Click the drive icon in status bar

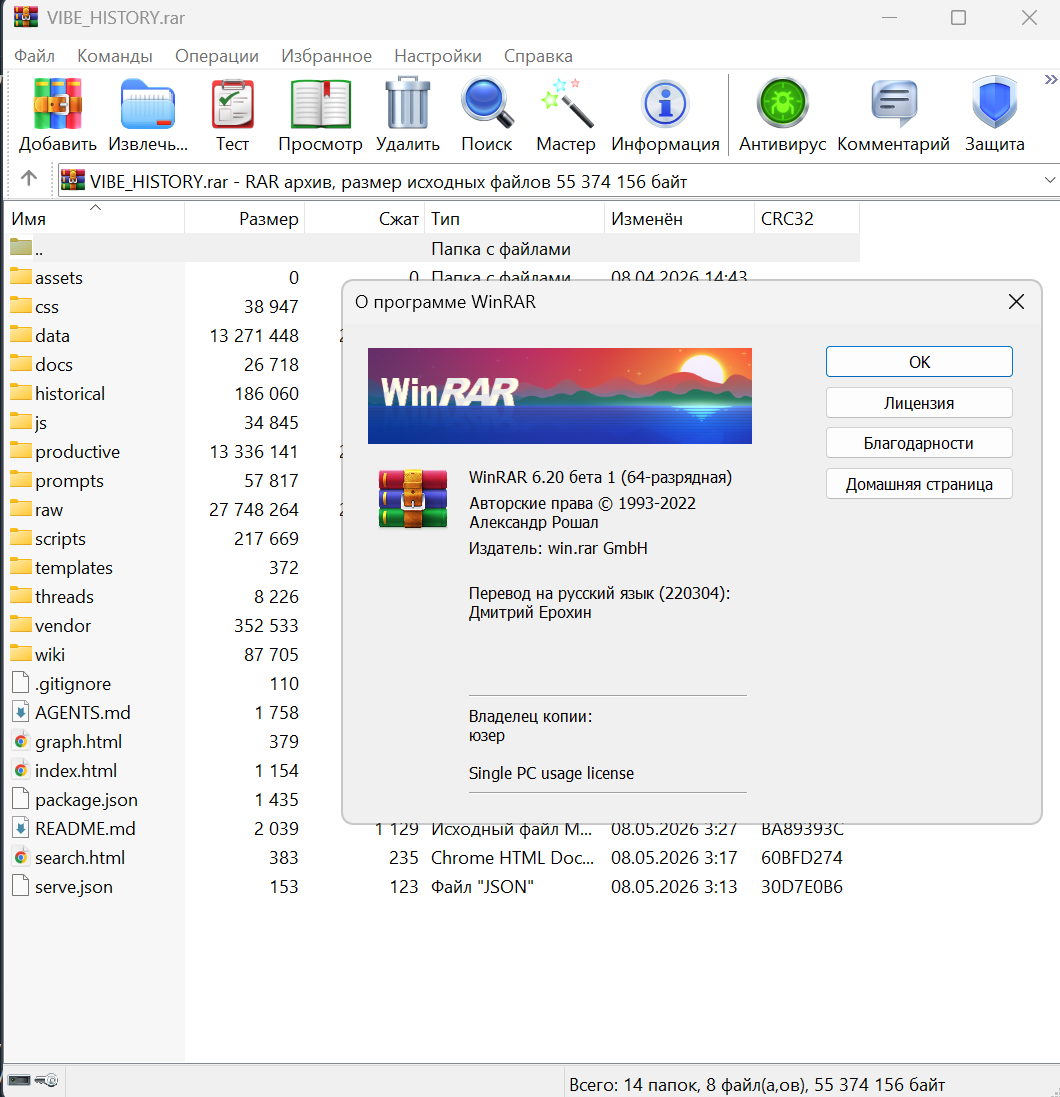[19, 1080]
